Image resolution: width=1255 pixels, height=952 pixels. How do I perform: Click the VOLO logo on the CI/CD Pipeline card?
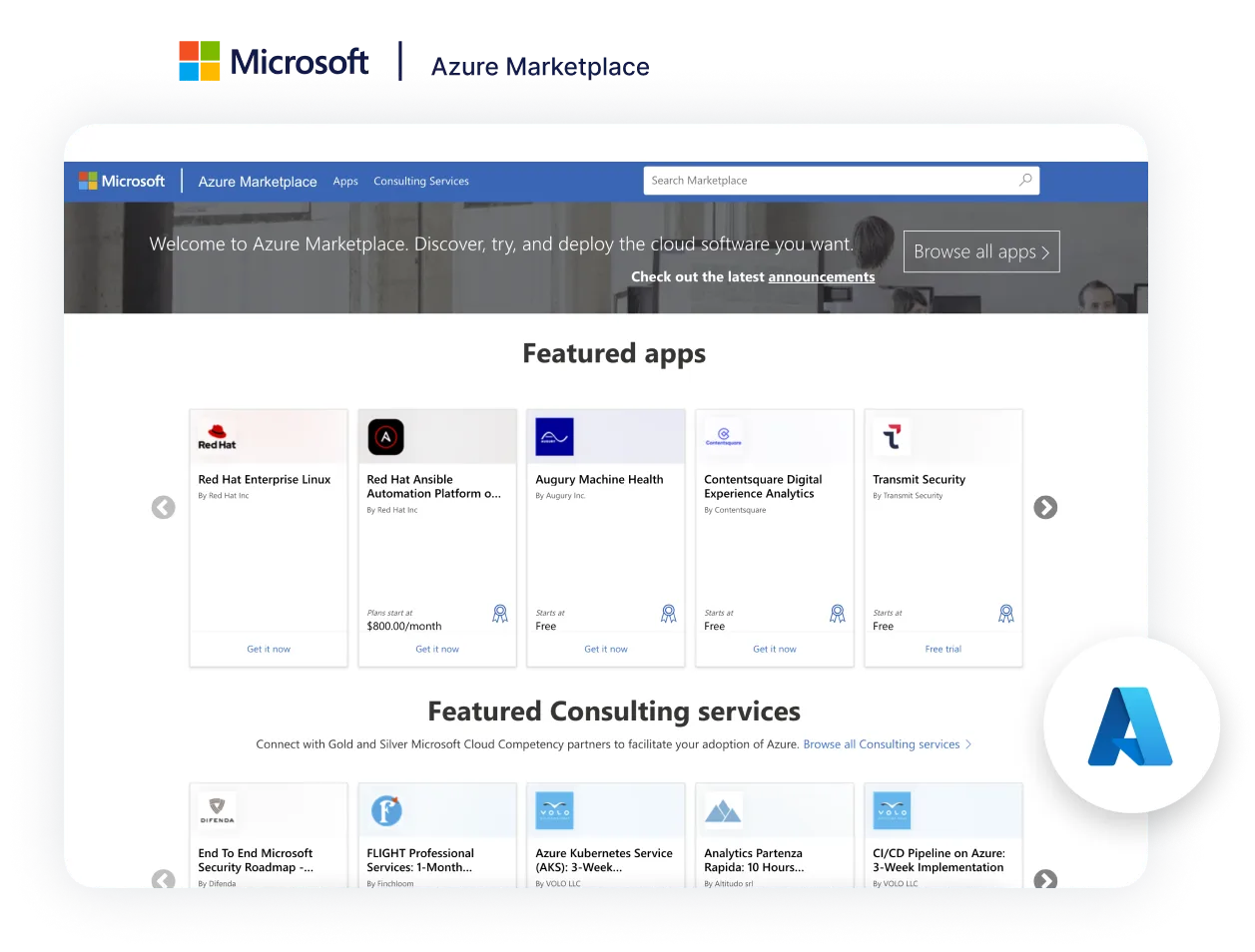click(892, 810)
